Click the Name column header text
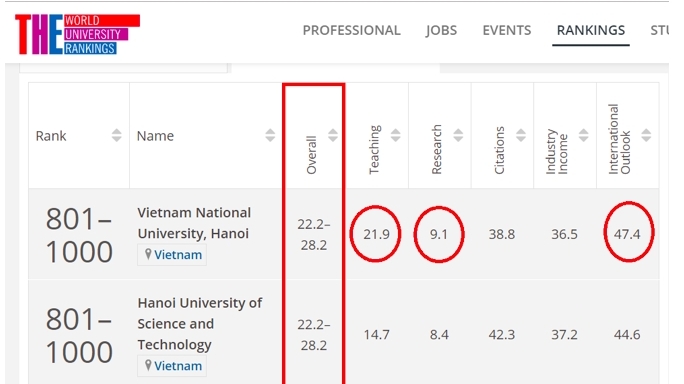The height and width of the screenshot is (384, 684). tap(155, 136)
